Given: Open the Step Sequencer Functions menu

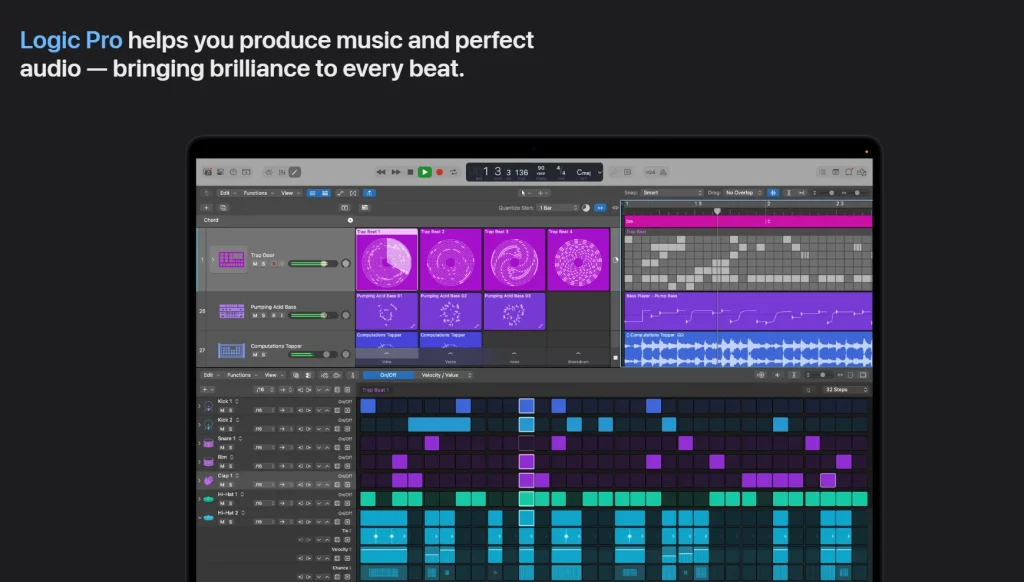Looking at the screenshot, I should [x=241, y=375].
